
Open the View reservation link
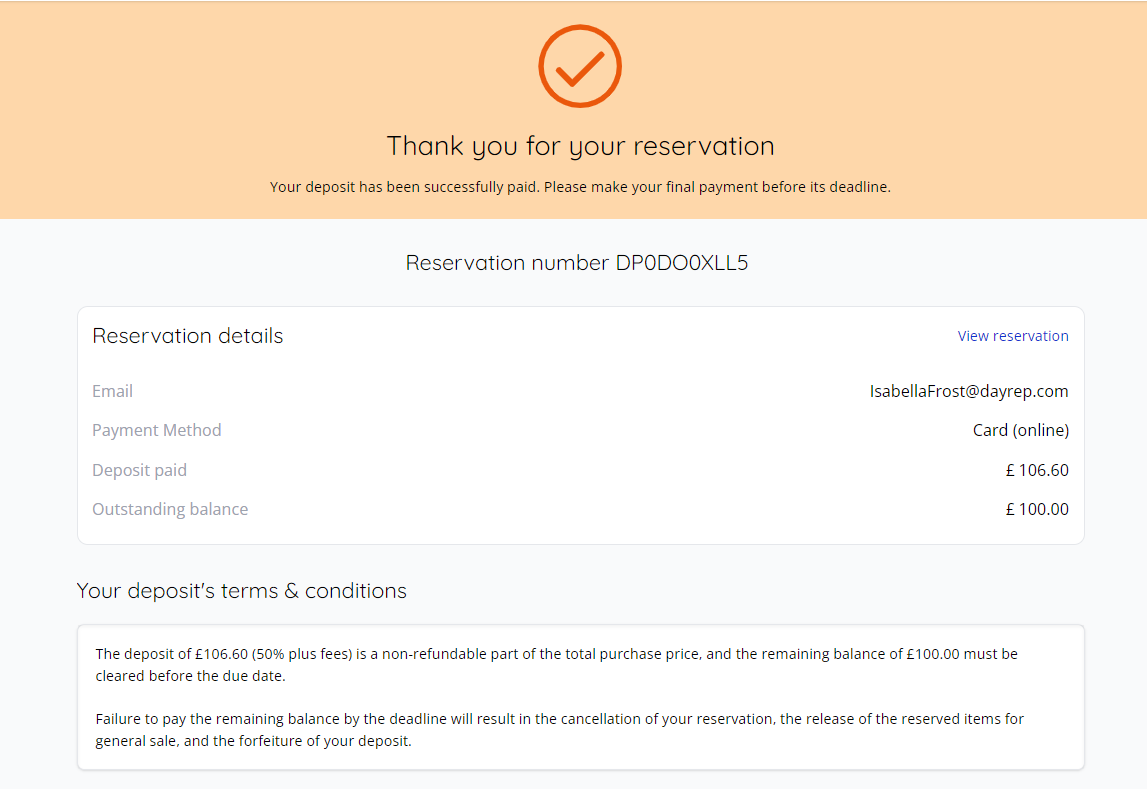click(x=1012, y=336)
